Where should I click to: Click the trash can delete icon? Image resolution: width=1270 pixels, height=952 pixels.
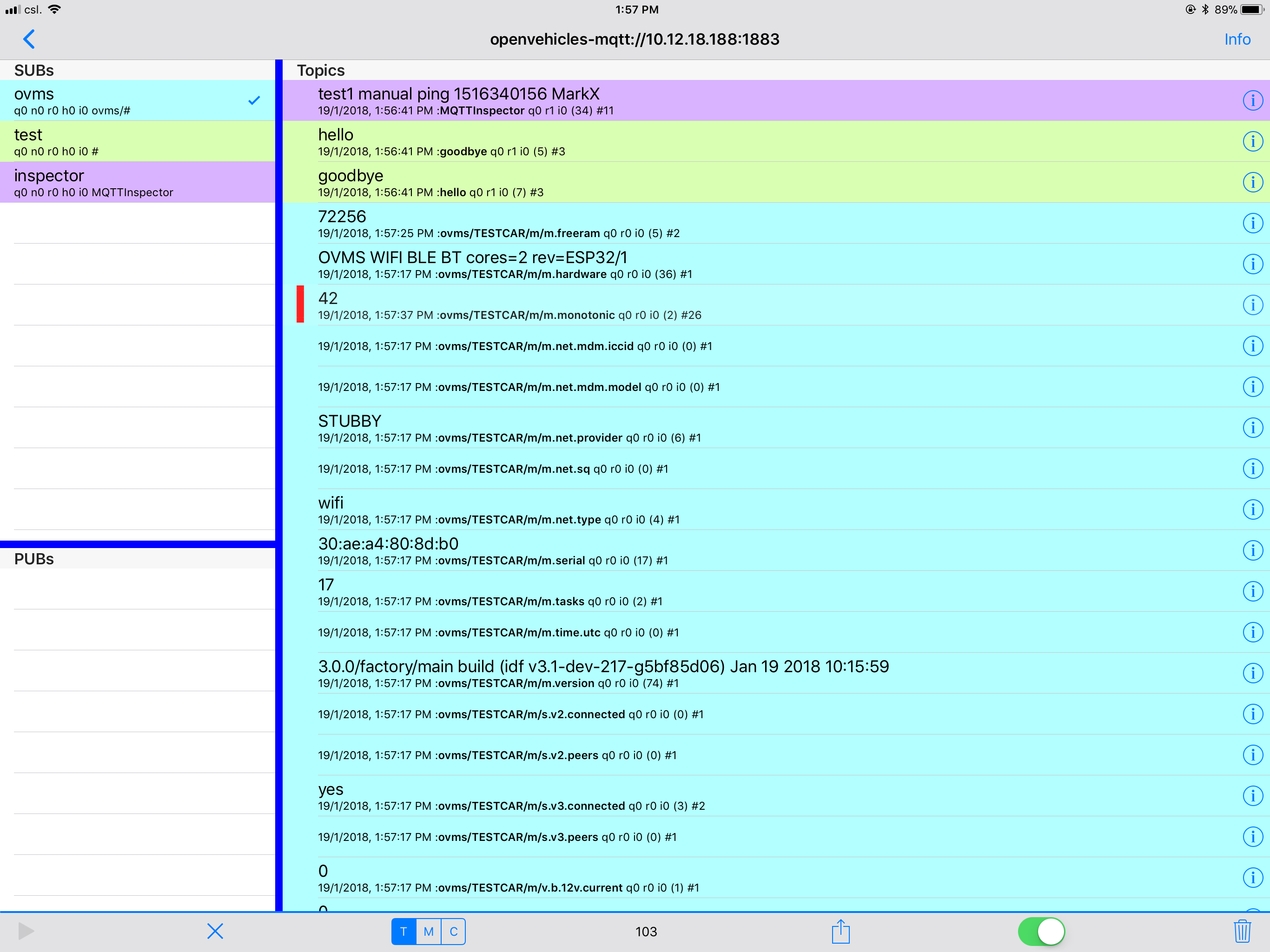point(1242,932)
